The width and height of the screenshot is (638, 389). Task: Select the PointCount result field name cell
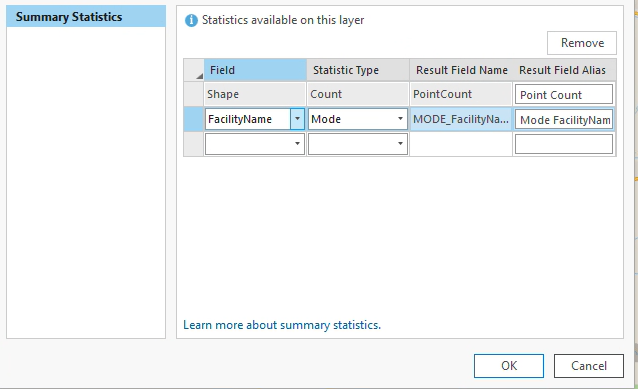tap(461, 94)
